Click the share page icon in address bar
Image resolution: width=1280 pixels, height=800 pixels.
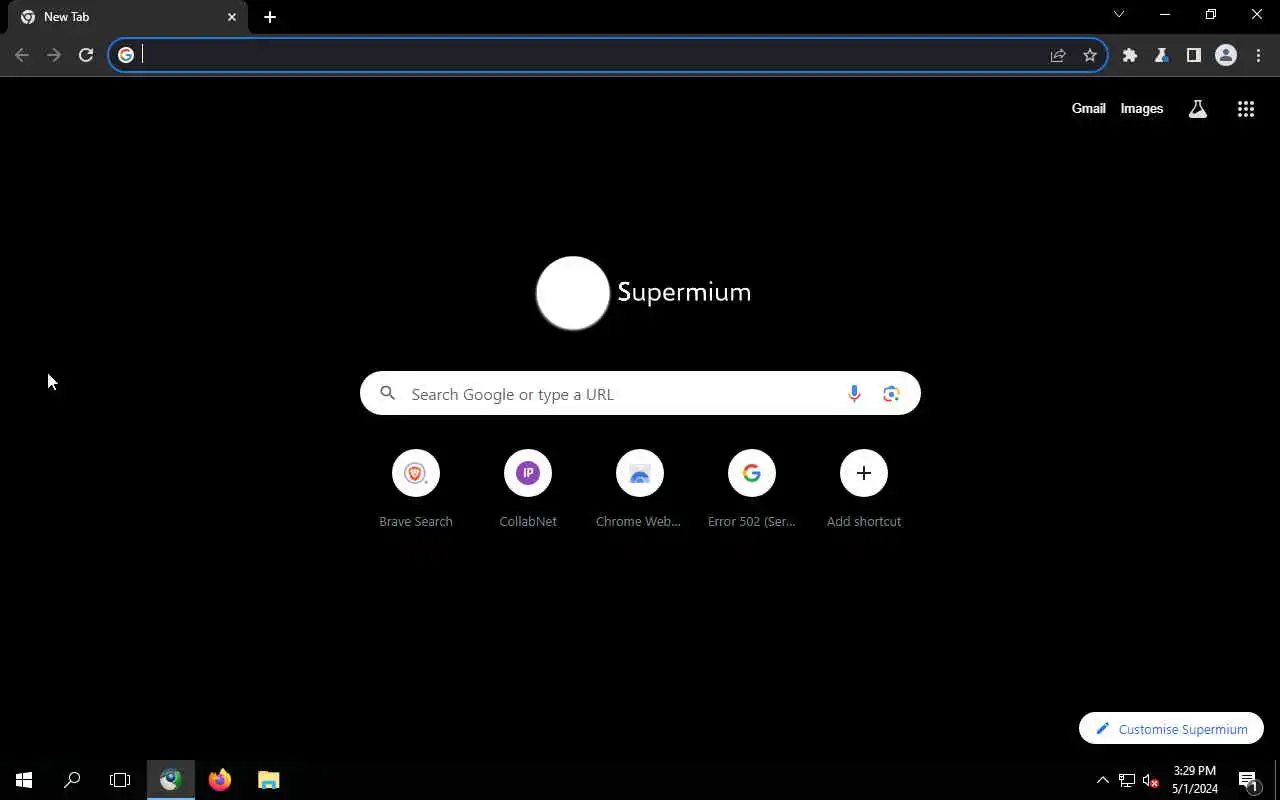pos(1058,55)
